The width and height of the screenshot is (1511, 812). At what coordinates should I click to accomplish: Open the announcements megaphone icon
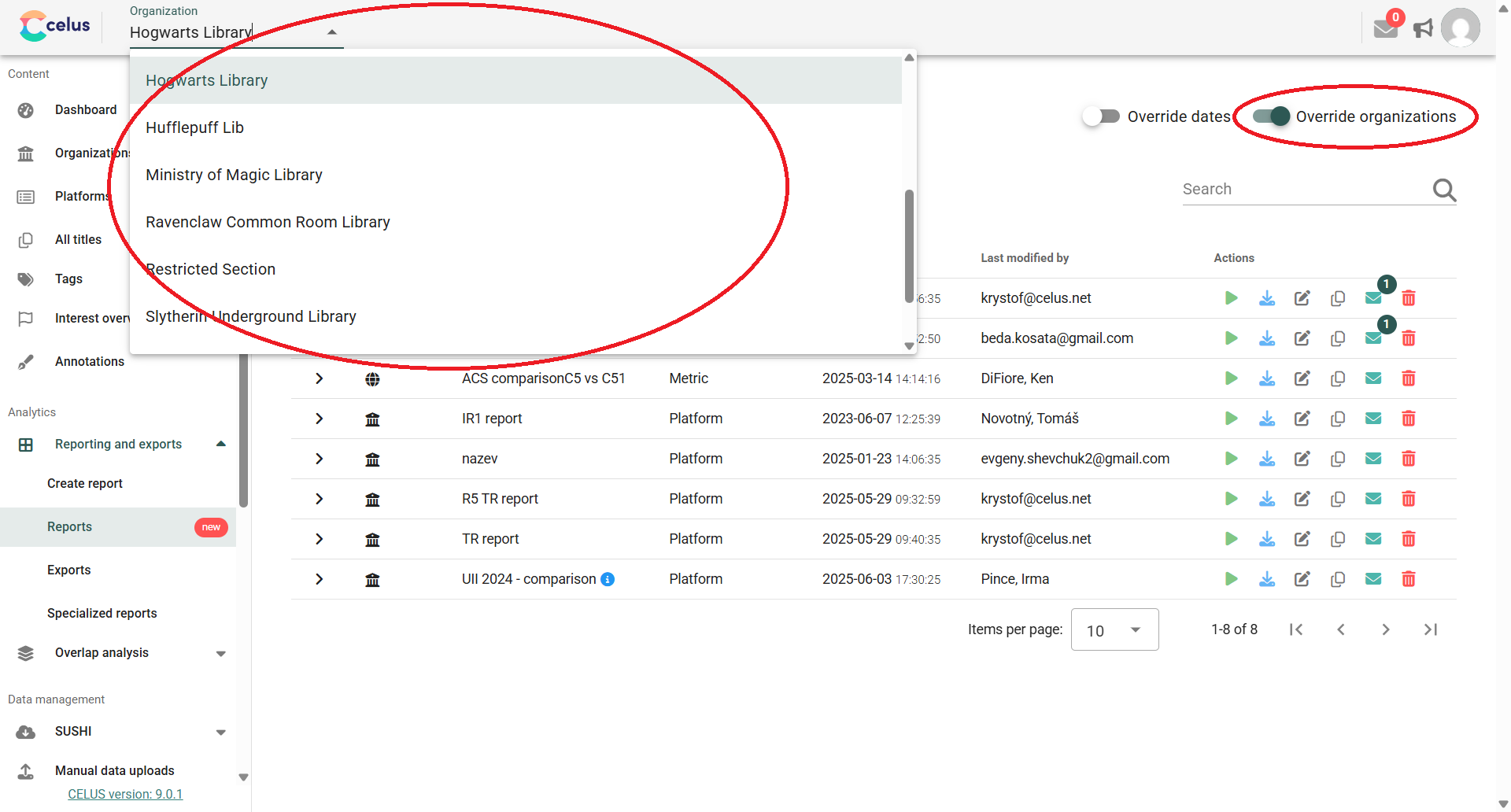pos(1423,28)
